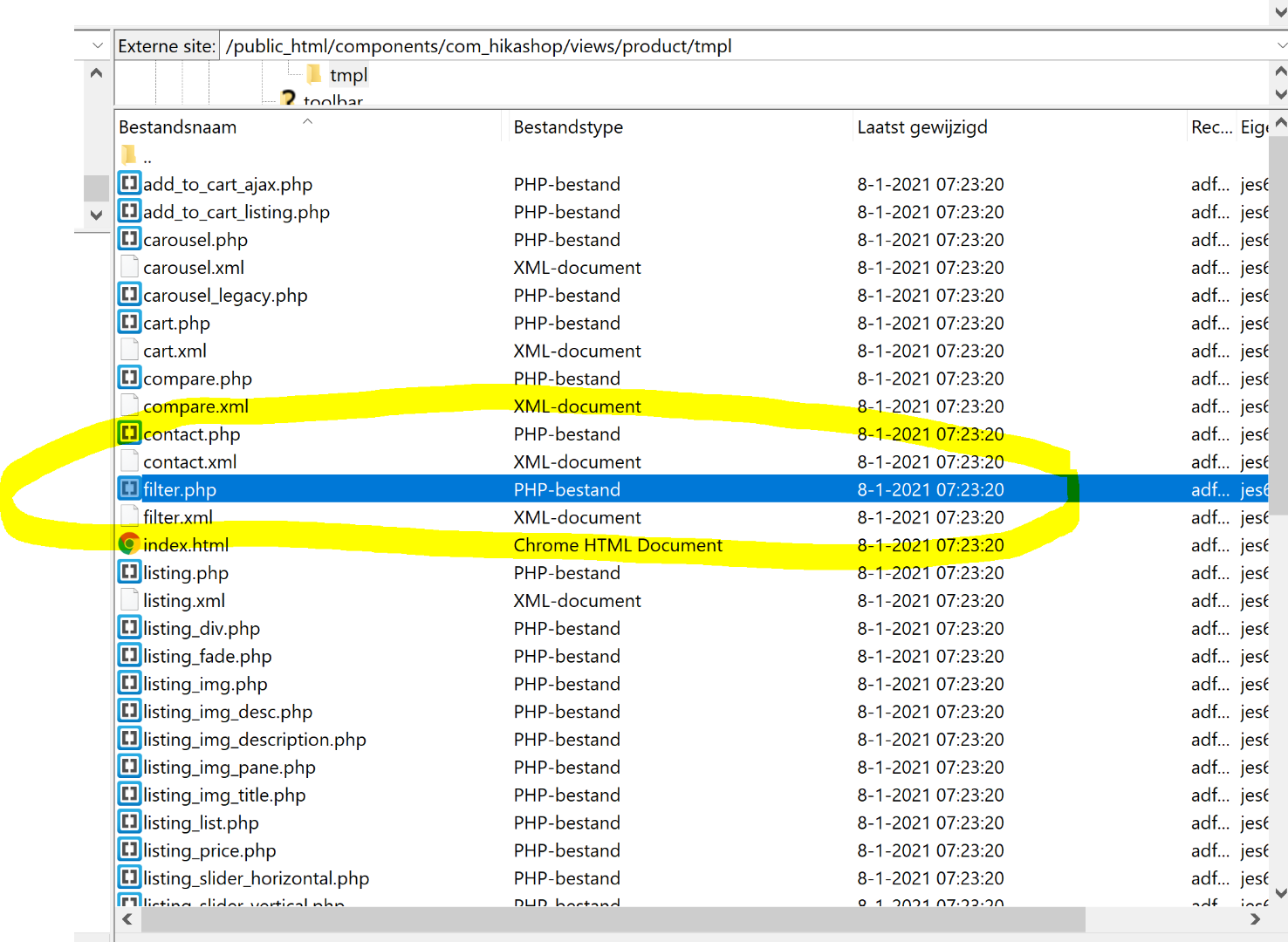The height and width of the screenshot is (942, 1288).
Task: Click the file icon next to add_to_cart_ajax.php
Action: click(x=129, y=183)
